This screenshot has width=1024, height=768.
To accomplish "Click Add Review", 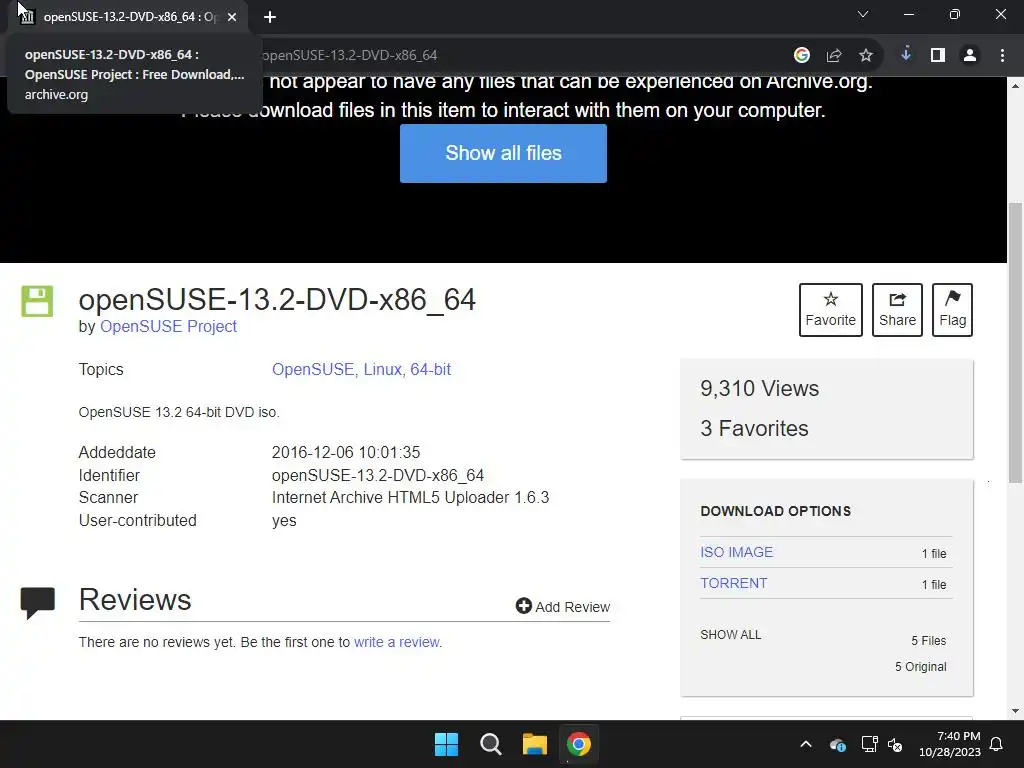I will coord(563,607).
